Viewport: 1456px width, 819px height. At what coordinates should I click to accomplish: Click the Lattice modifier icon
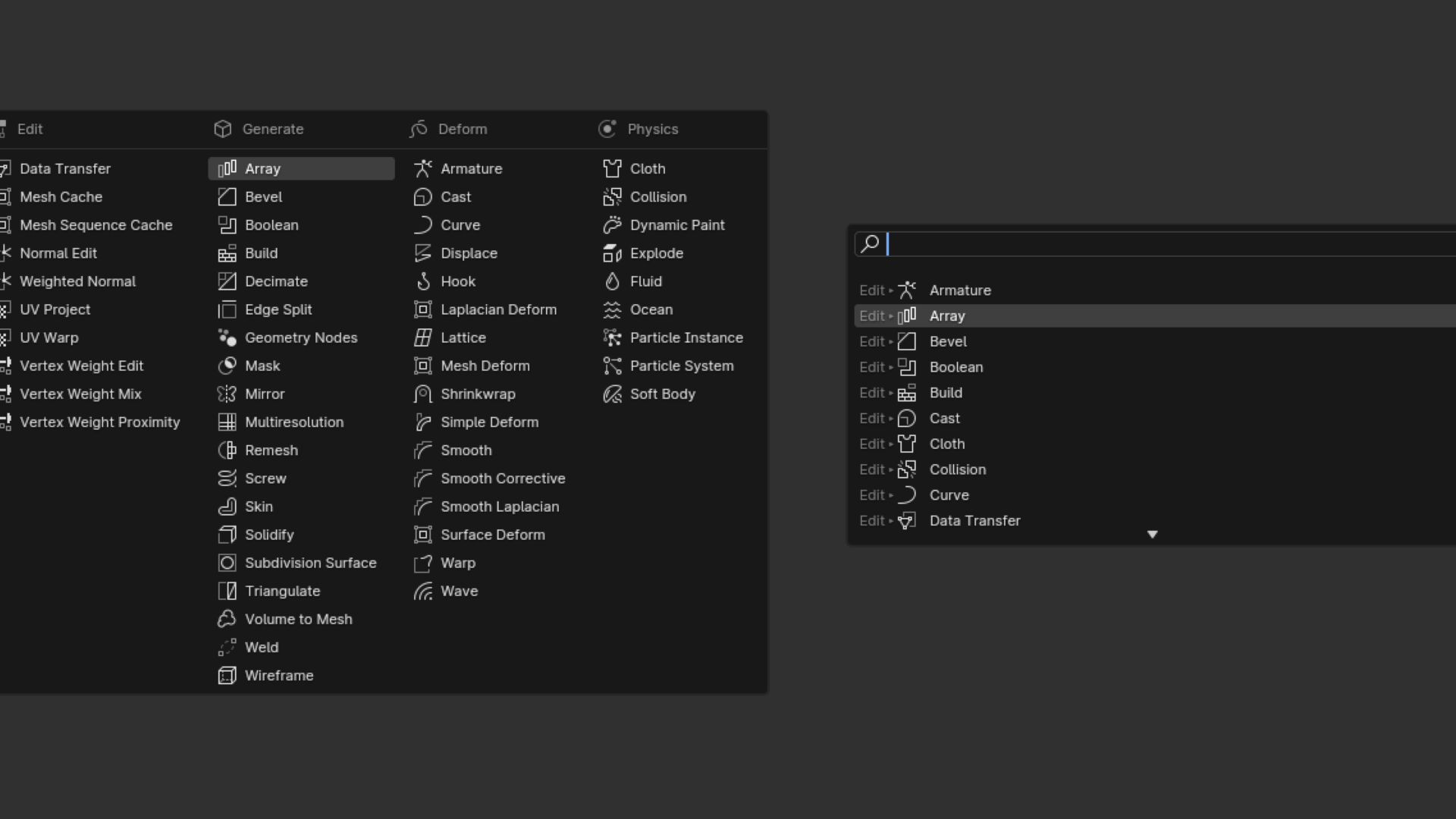click(422, 337)
